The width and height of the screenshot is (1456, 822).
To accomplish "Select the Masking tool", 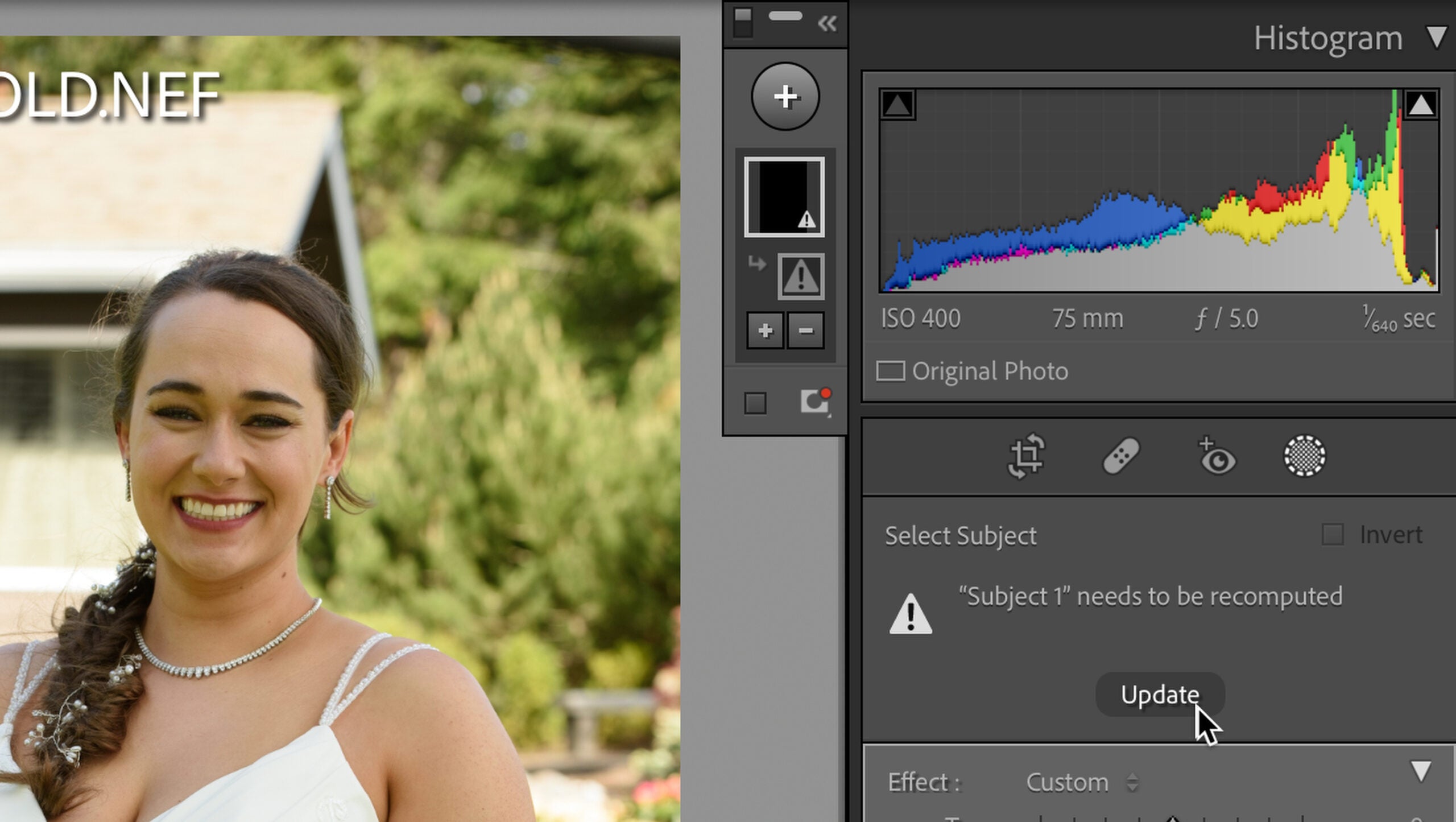I will [x=1305, y=456].
